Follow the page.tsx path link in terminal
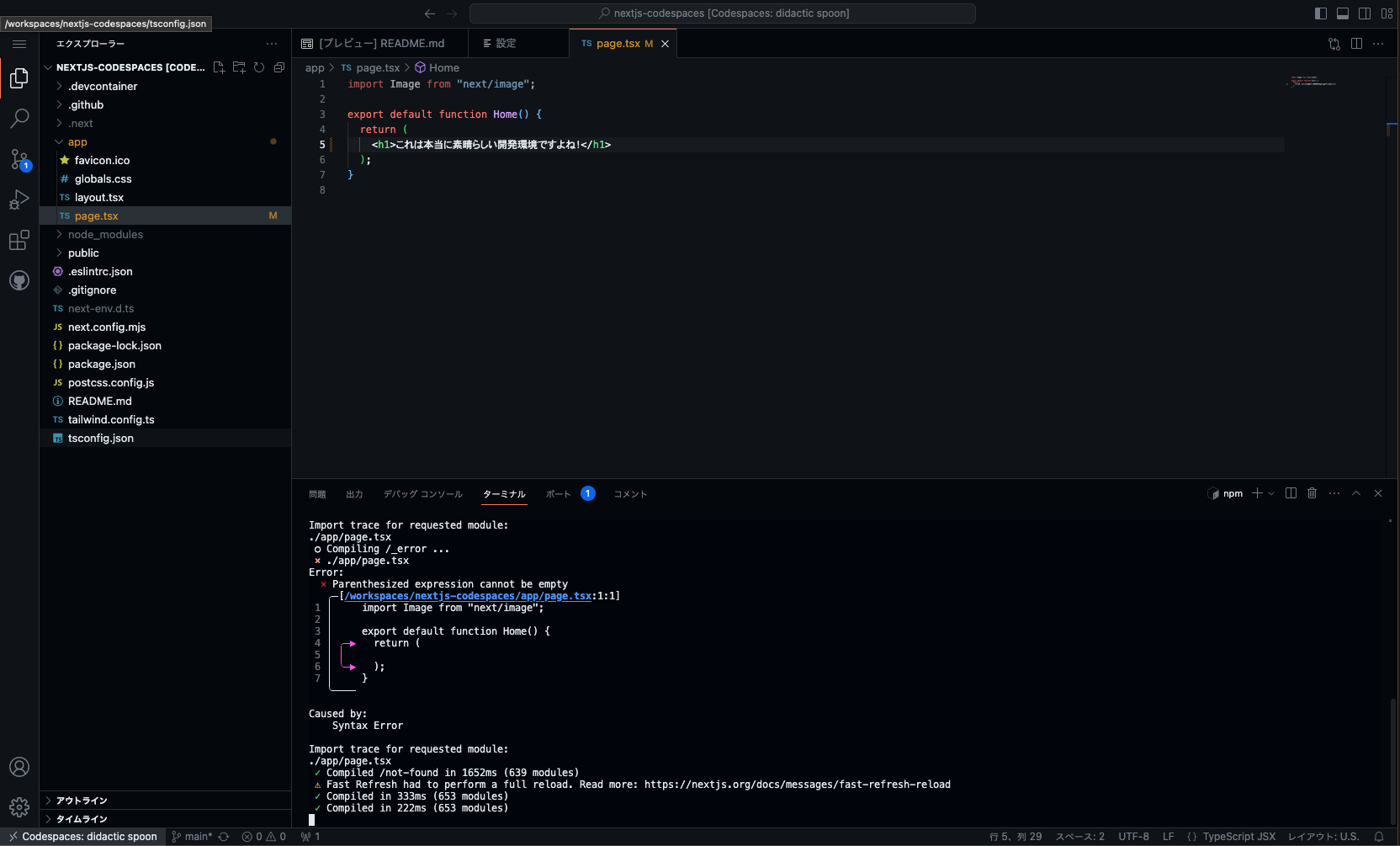Screen dimensions: 1400x846 (468, 596)
